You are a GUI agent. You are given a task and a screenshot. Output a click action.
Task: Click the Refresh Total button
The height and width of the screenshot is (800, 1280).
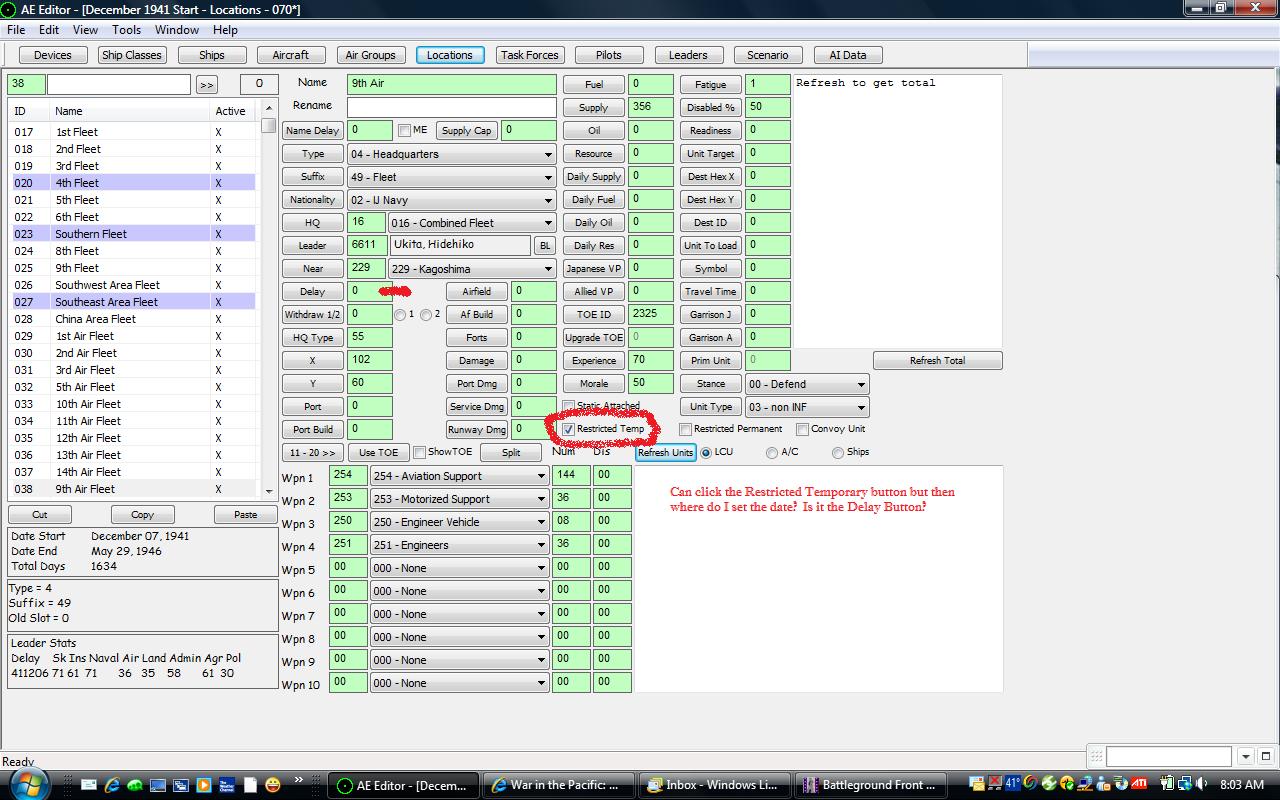937,361
